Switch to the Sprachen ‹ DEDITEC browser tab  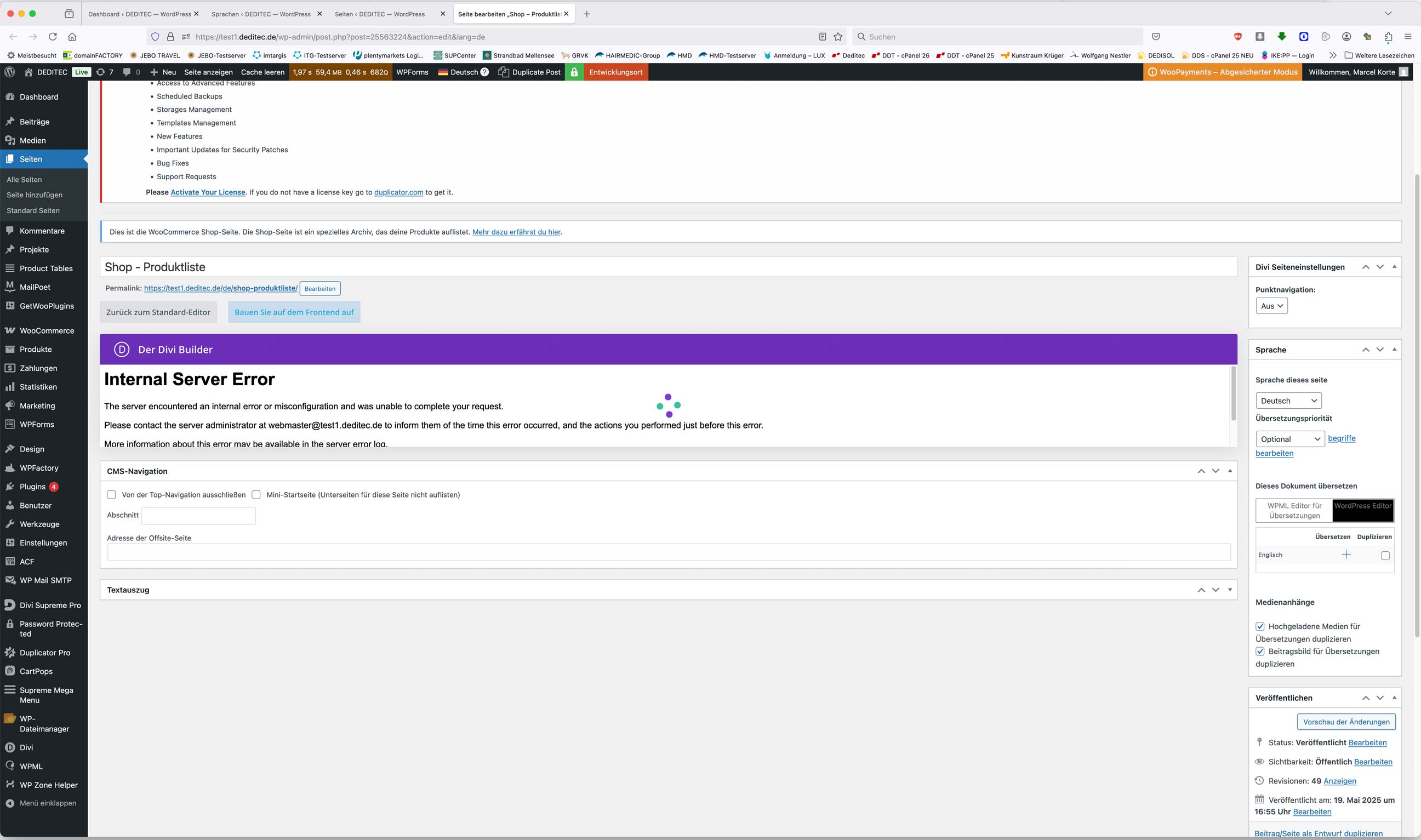[x=261, y=14]
